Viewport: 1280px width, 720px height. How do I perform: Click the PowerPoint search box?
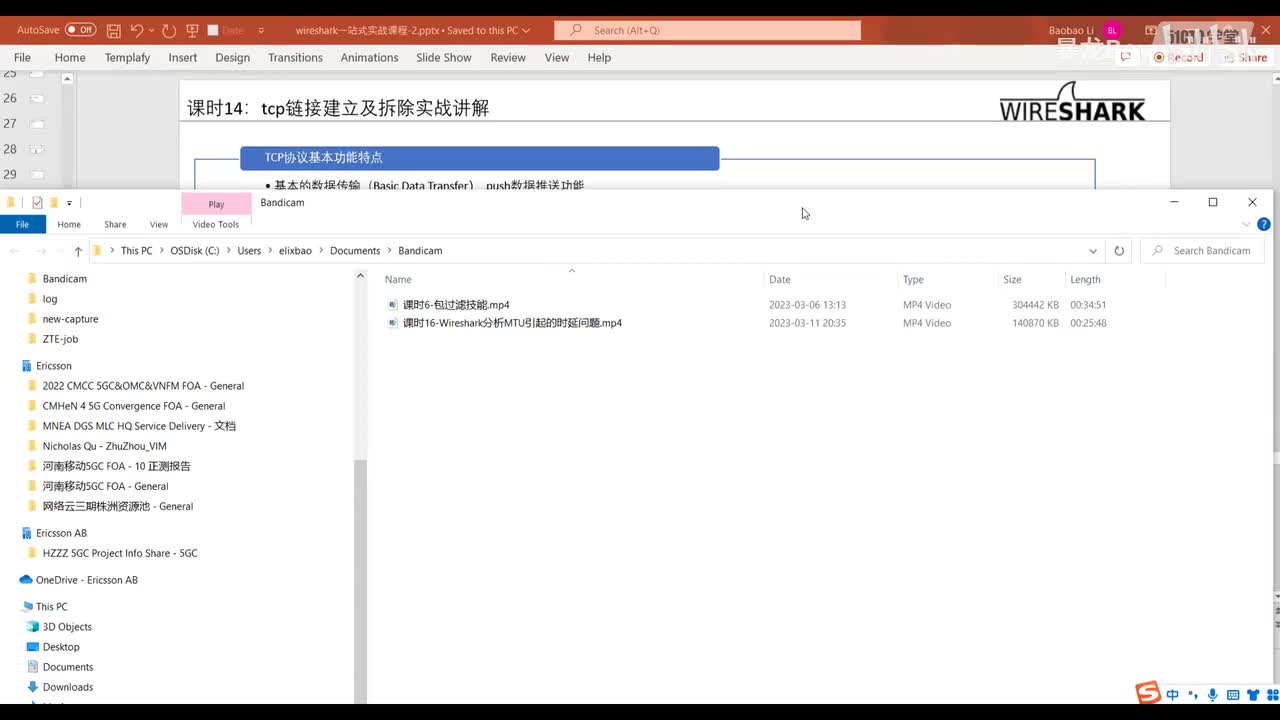click(x=707, y=30)
